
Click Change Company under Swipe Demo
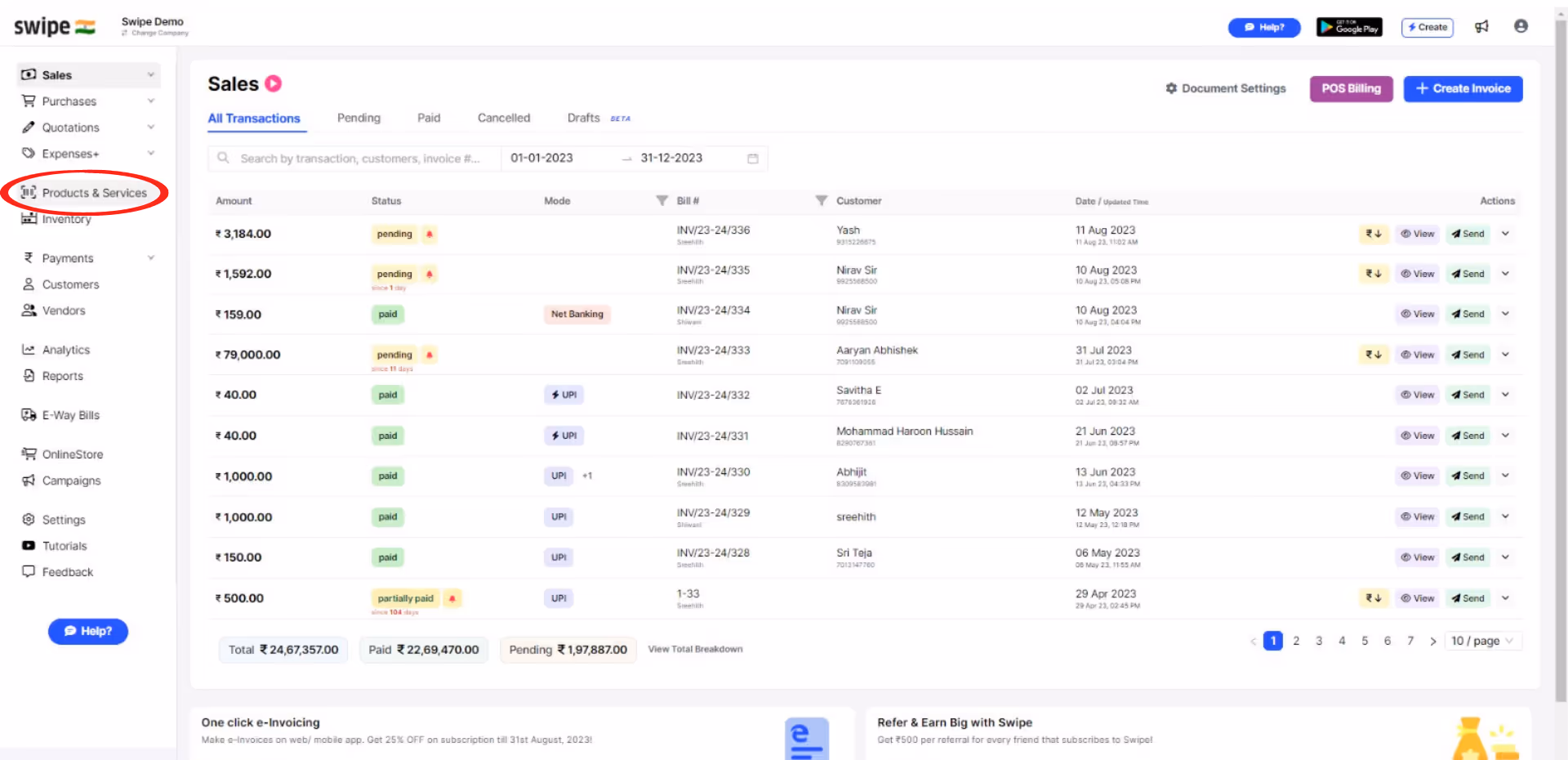pyautogui.click(x=155, y=34)
